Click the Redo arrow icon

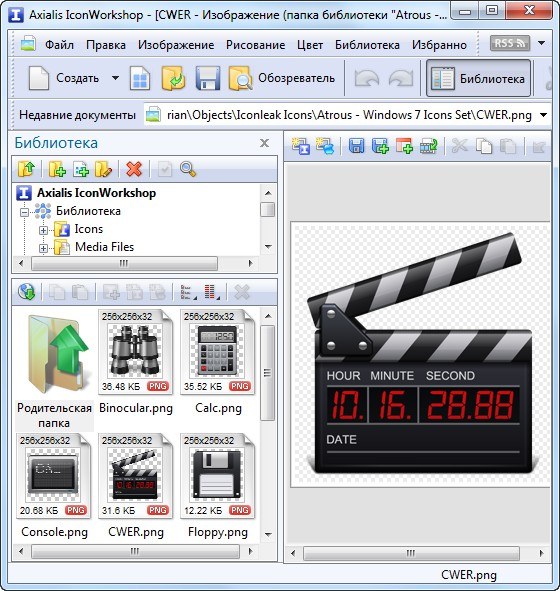[x=401, y=78]
